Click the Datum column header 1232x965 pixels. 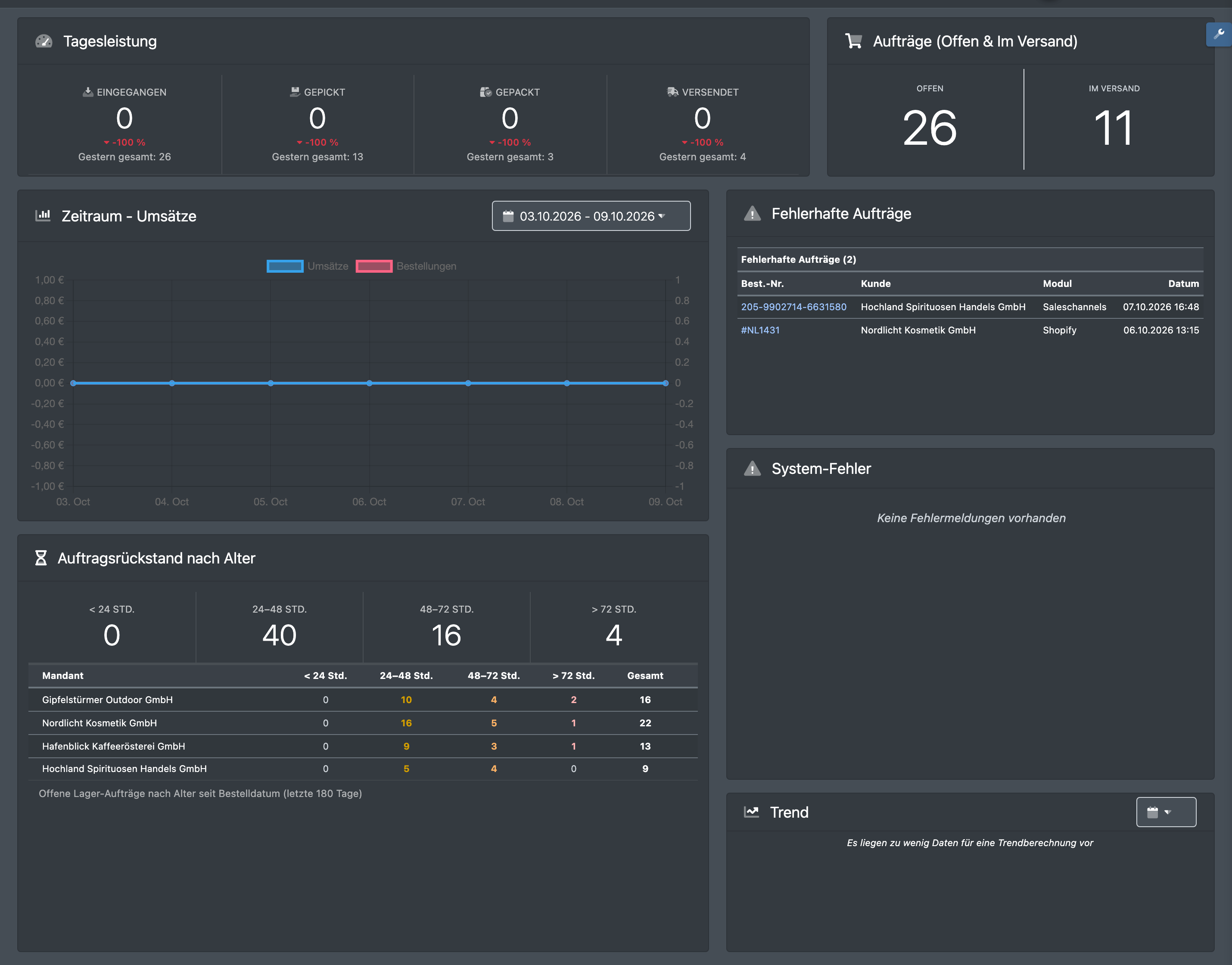tap(1183, 283)
